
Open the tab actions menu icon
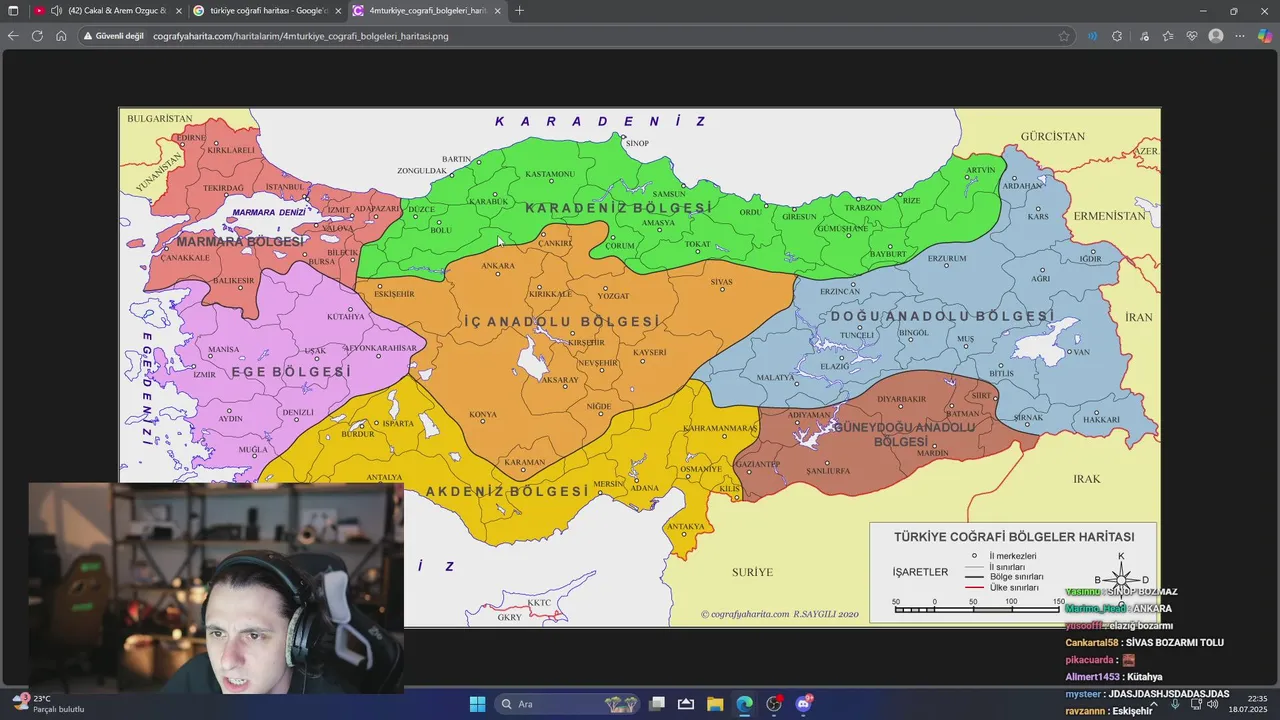coord(13,11)
